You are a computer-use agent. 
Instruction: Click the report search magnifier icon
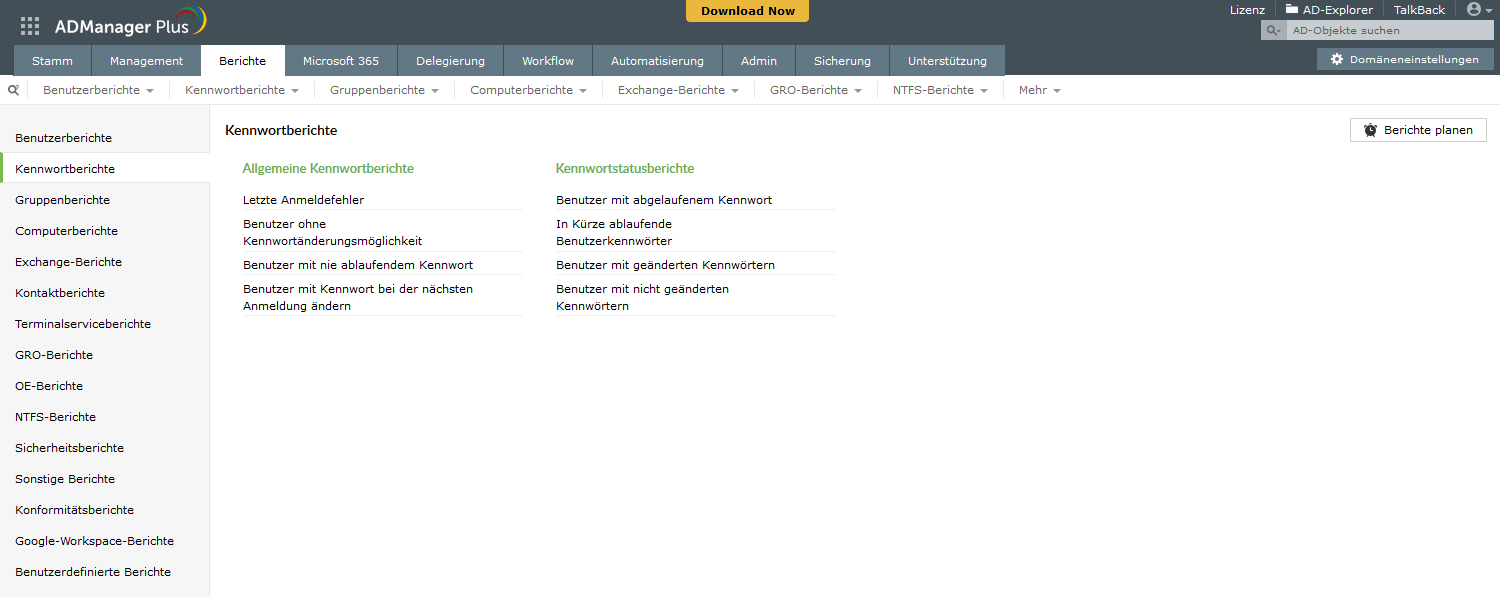[x=13, y=90]
